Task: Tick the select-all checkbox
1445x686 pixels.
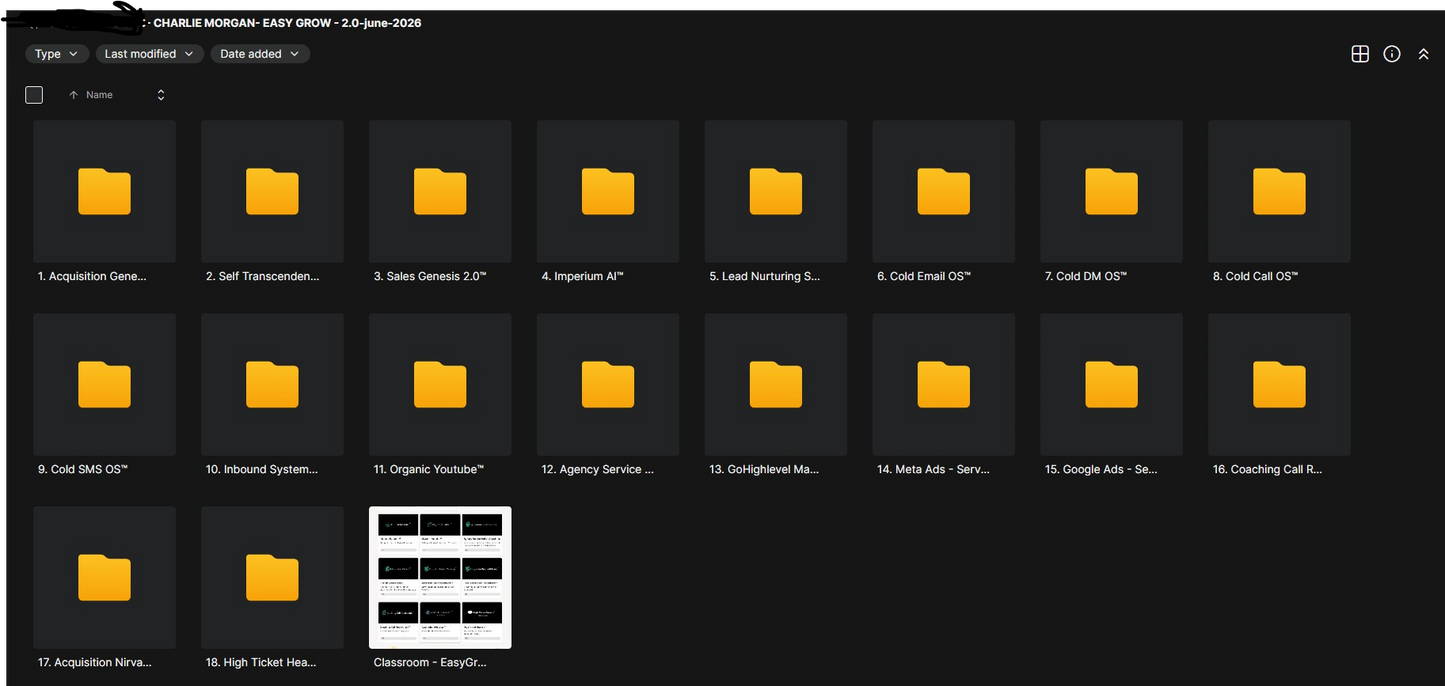Action: [x=34, y=95]
